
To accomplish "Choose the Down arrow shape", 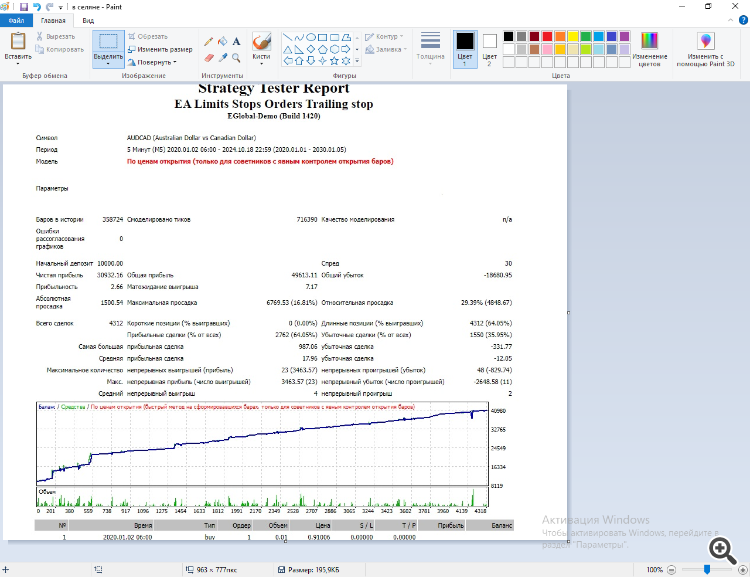I will [311, 61].
